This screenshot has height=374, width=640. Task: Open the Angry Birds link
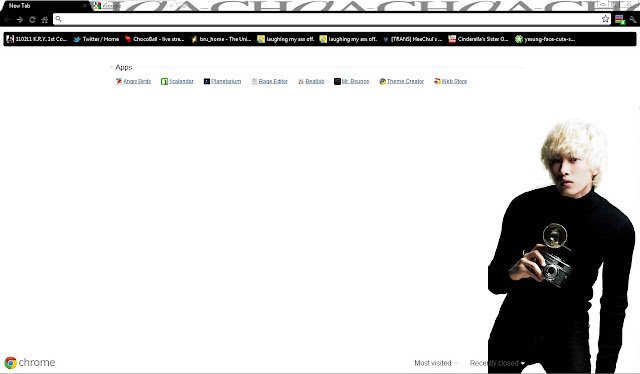pos(137,81)
